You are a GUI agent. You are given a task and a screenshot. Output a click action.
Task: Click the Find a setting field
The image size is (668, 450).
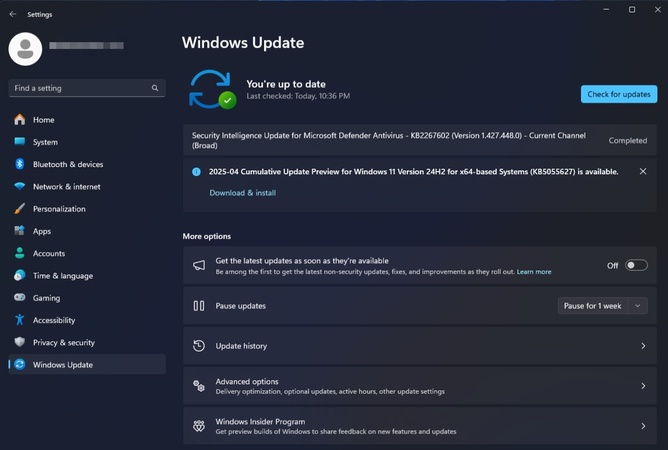tap(87, 88)
